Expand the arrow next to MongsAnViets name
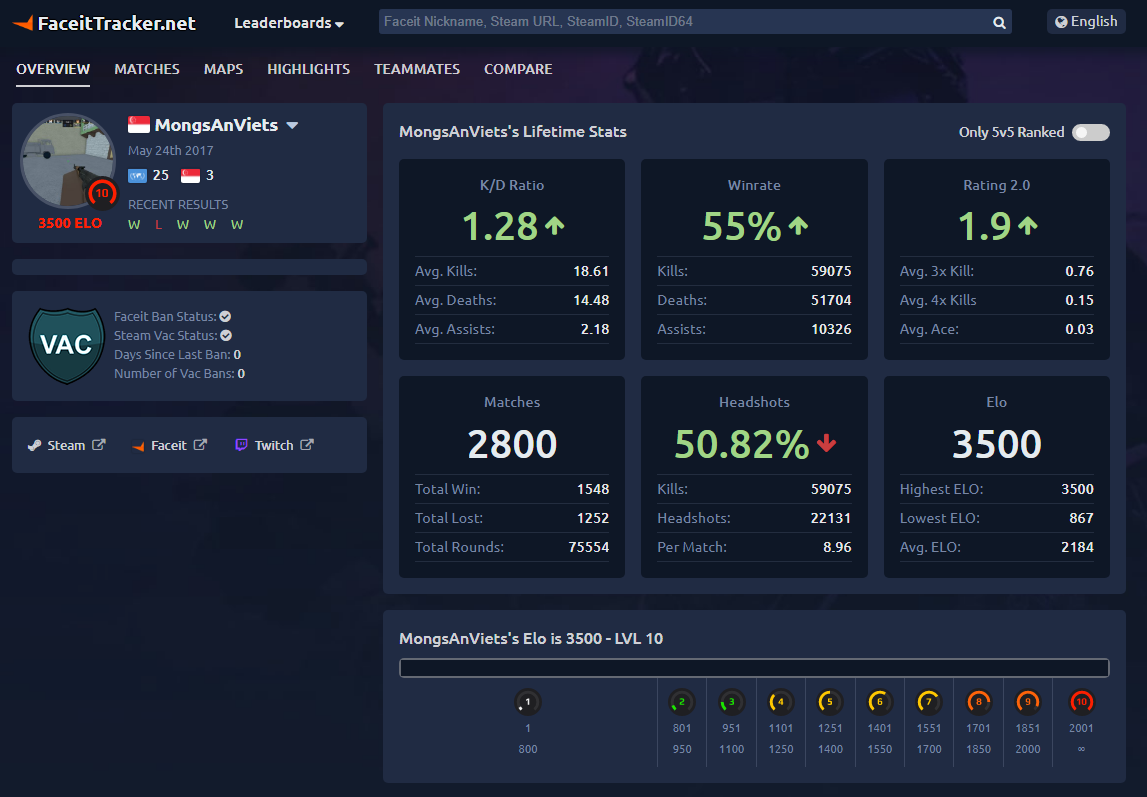Screen dimensions: 1147x797 (x=292, y=126)
